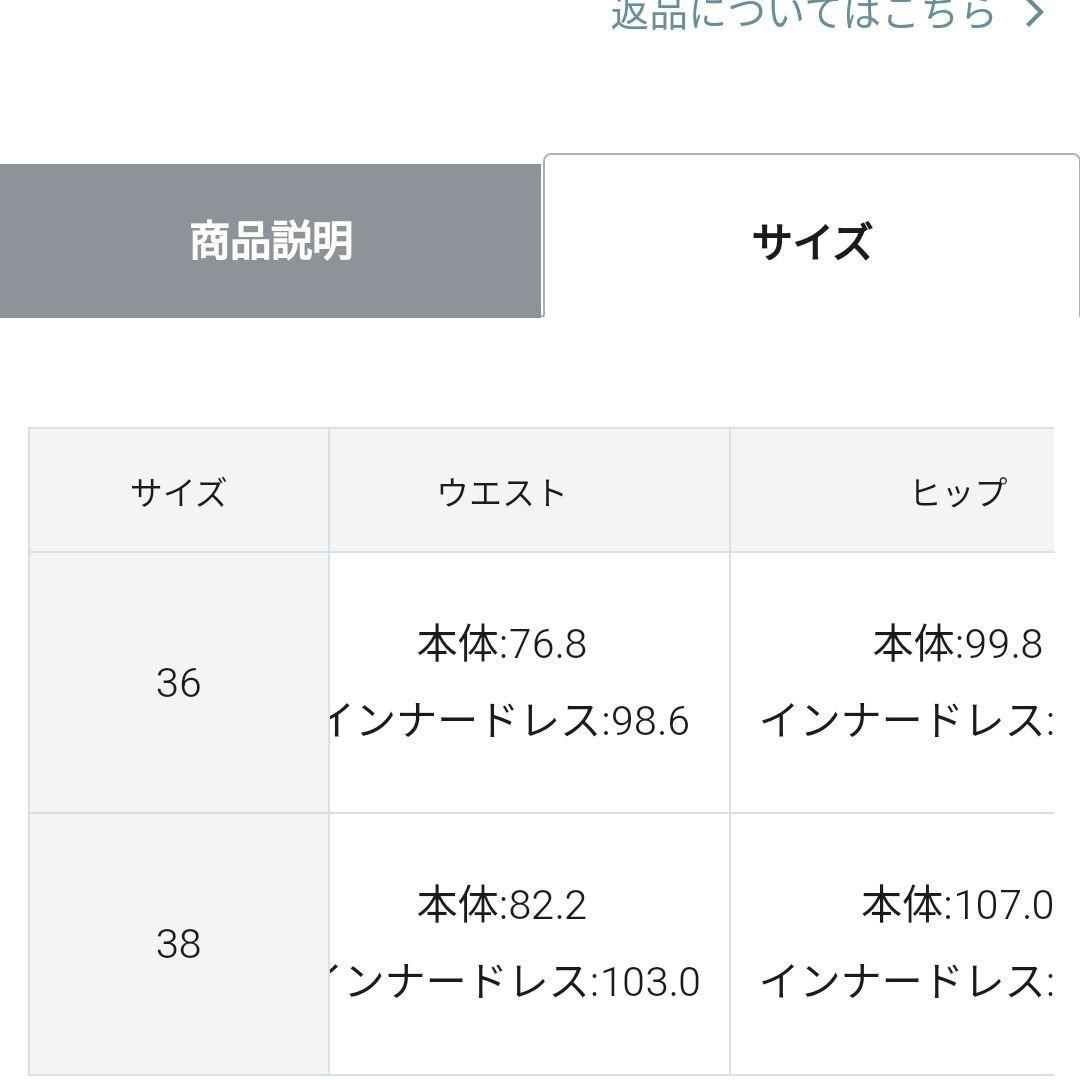Click the waist 本体:82.2 value
This screenshot has width=1080, height=1080.
tap(502, 905)
